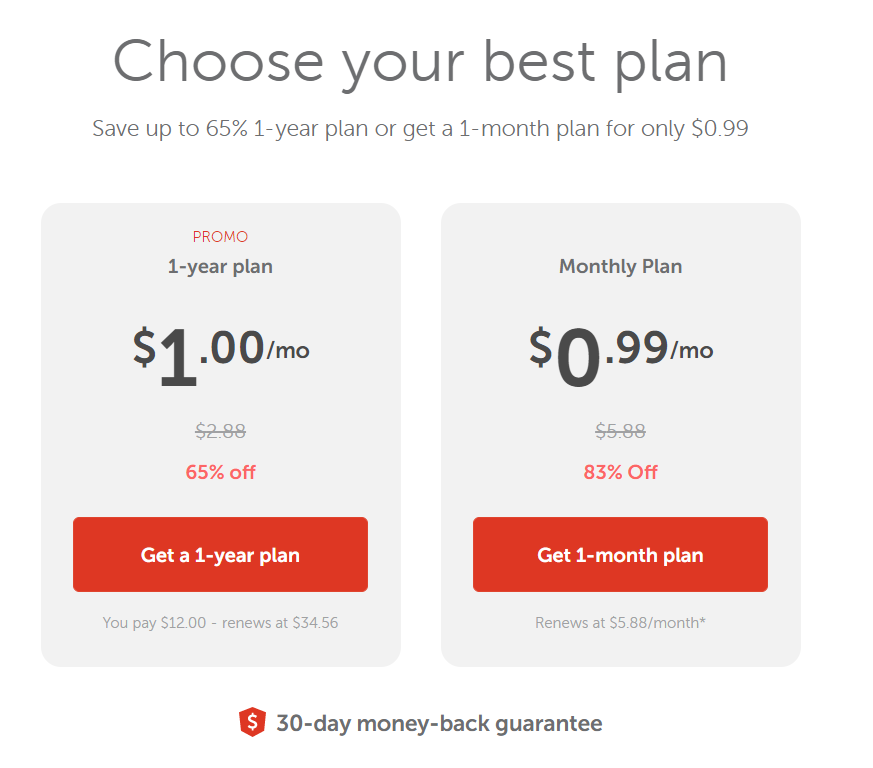The image size is (873, 768).
Task: Click the Get a 1-year plan button
Action: click(x=220, y=555)
